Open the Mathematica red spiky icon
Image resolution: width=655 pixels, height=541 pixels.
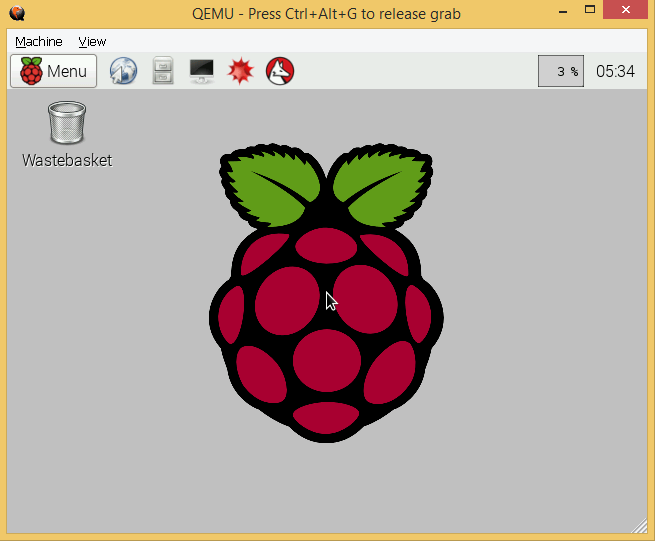tap(241, 71)
